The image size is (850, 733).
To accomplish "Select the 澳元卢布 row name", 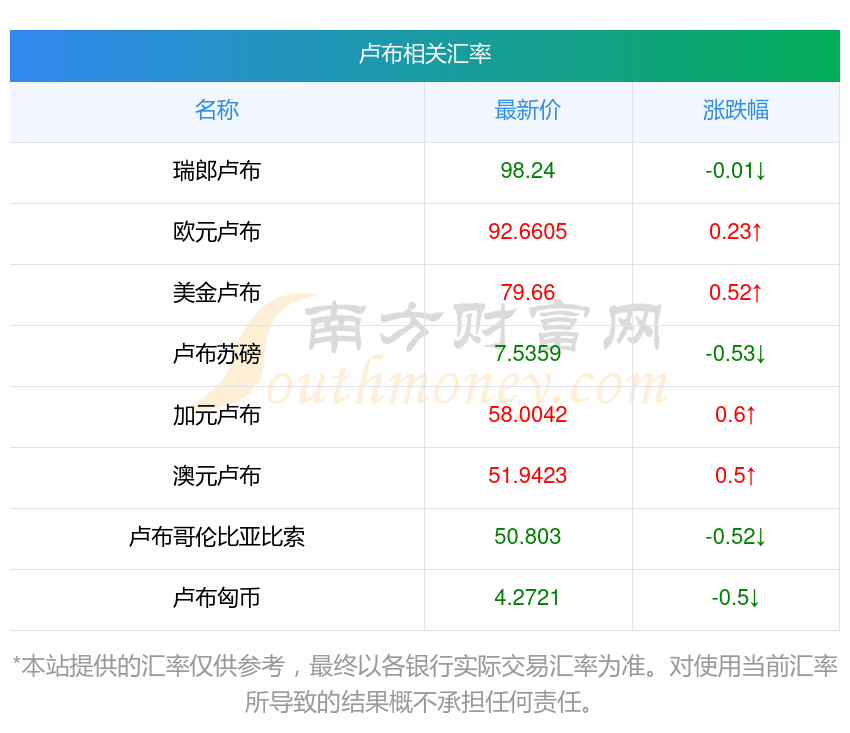I will (x=217, y=476).
